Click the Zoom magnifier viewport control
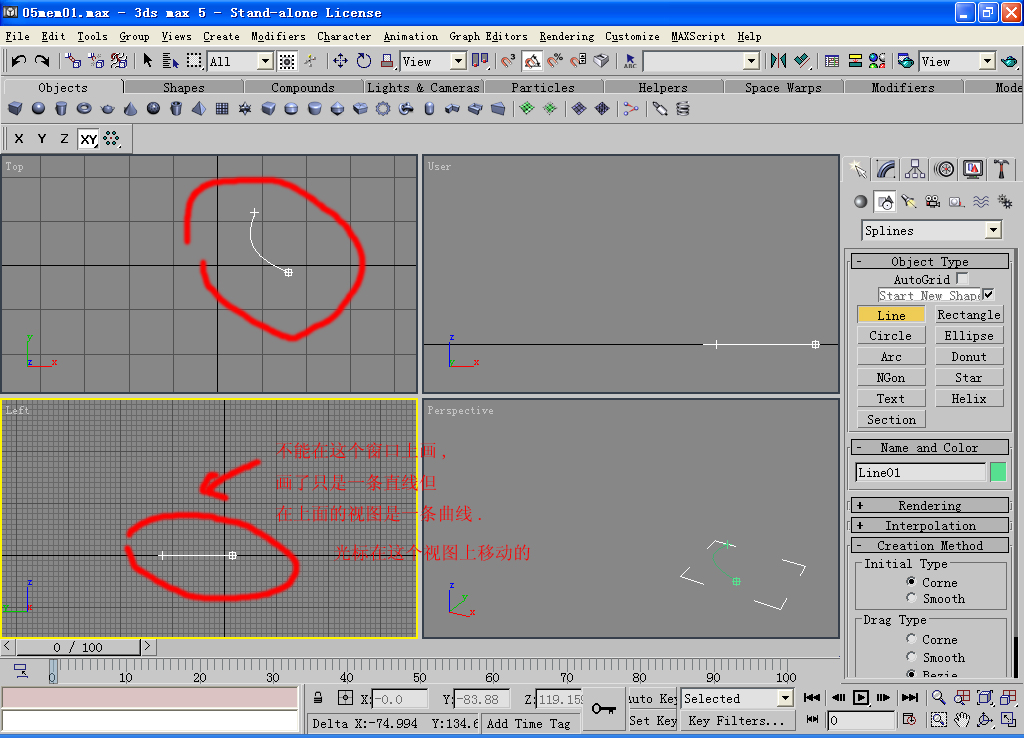 (x=938, y=698)
